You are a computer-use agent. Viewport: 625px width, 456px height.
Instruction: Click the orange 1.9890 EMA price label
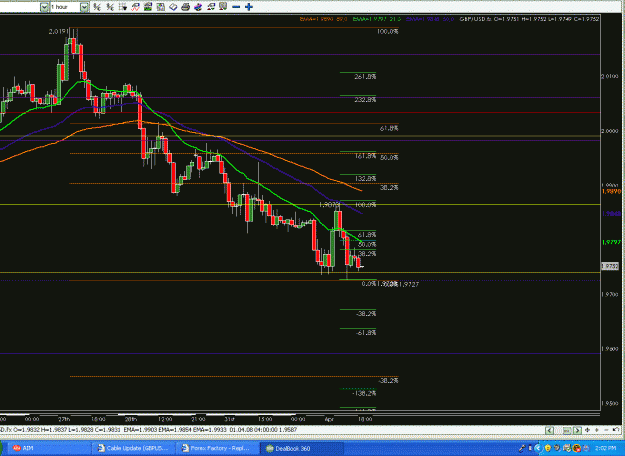[x=611, y=192]
